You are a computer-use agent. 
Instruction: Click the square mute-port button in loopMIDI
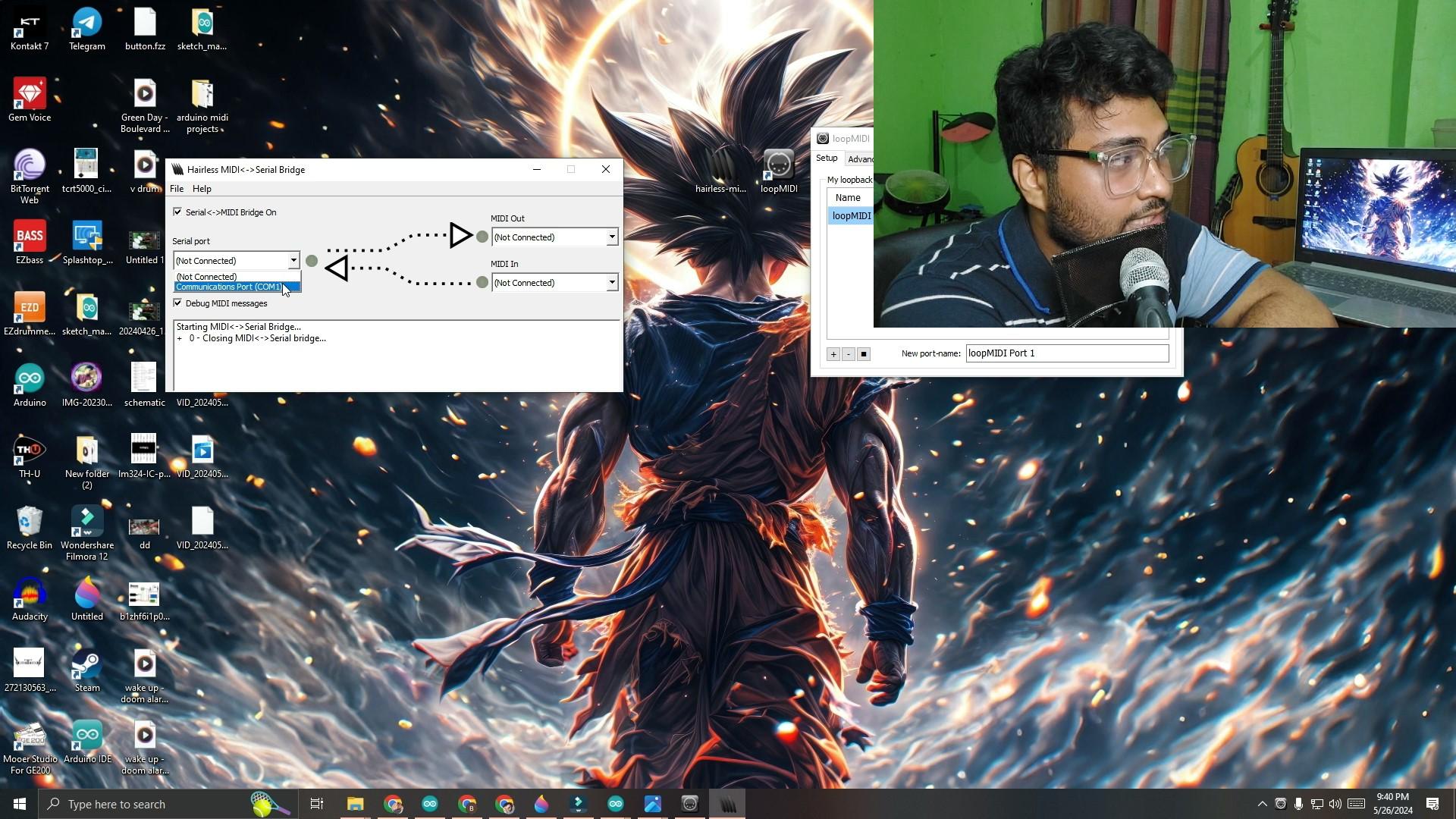pyautogui.click(x=864, y=354)
